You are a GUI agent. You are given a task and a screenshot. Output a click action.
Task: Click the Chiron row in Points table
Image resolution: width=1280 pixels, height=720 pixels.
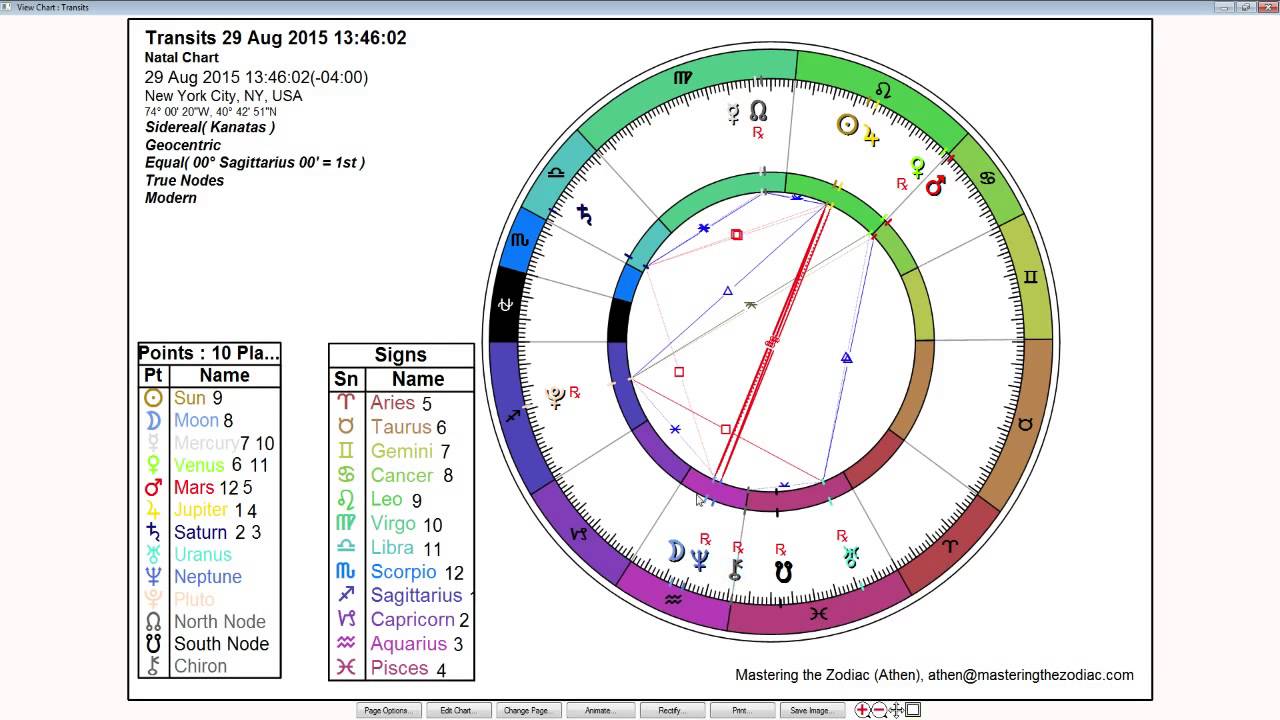click(x=209, y=666)
